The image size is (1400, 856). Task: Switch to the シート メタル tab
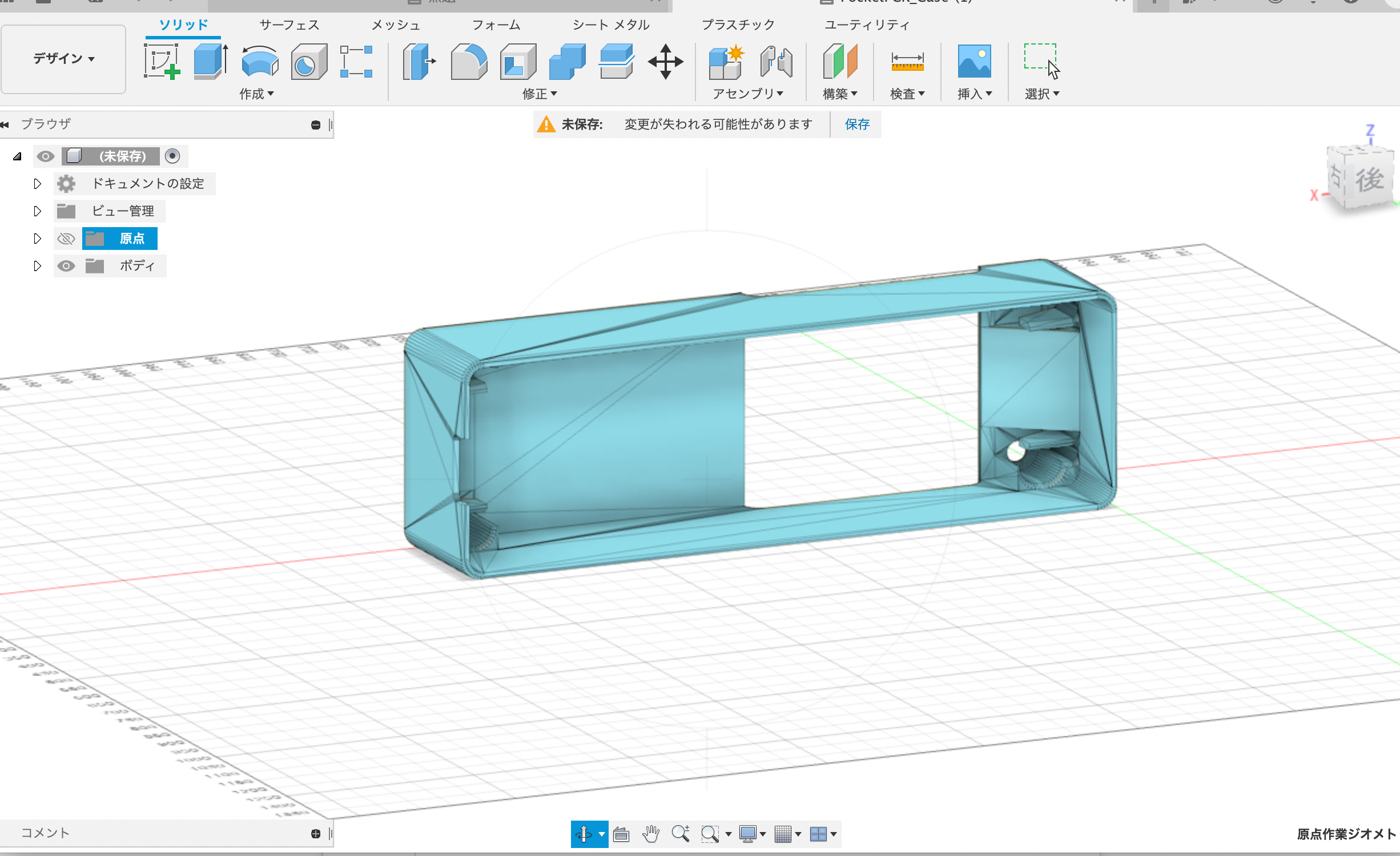pyautogui.click(x=611, y=25)
